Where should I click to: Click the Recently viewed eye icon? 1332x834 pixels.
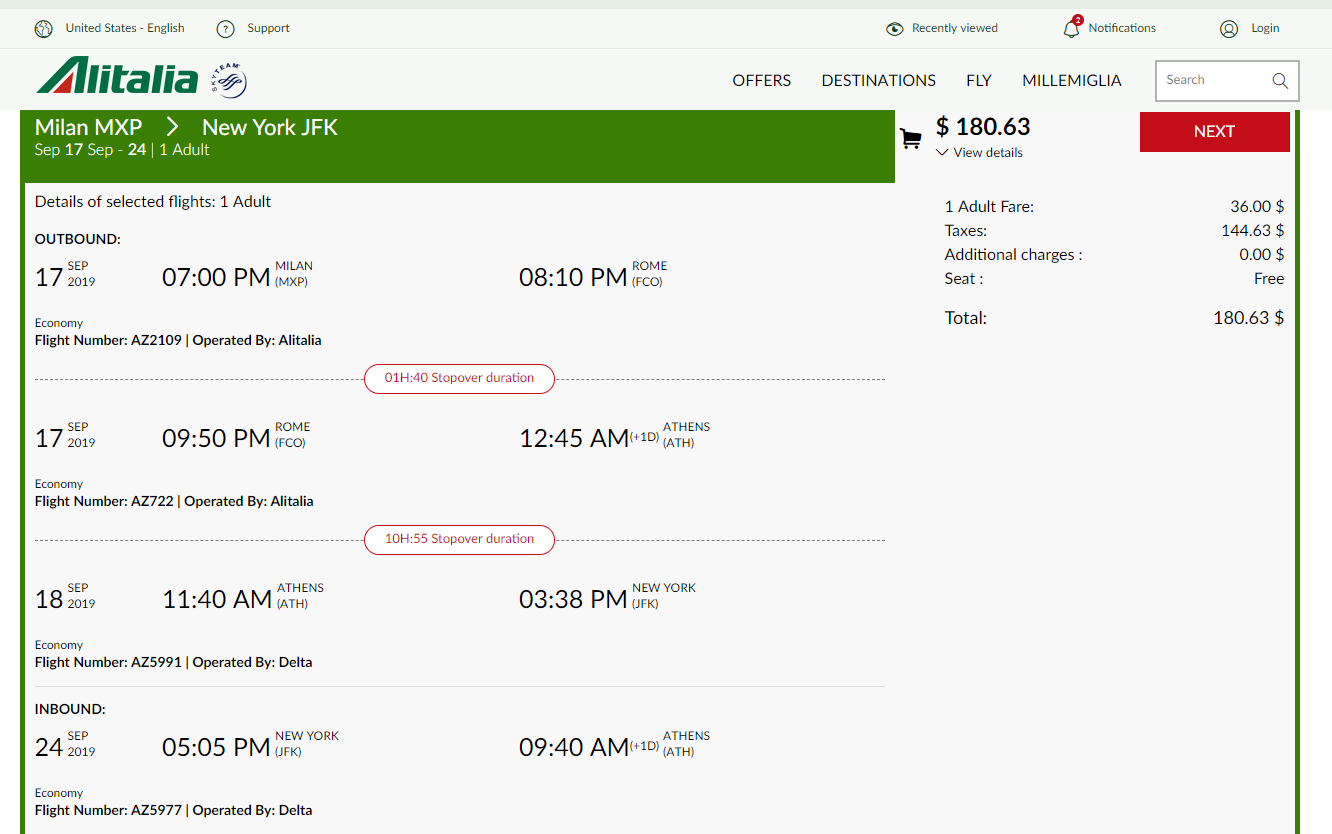pyautogui.click(x=894, y=29)
